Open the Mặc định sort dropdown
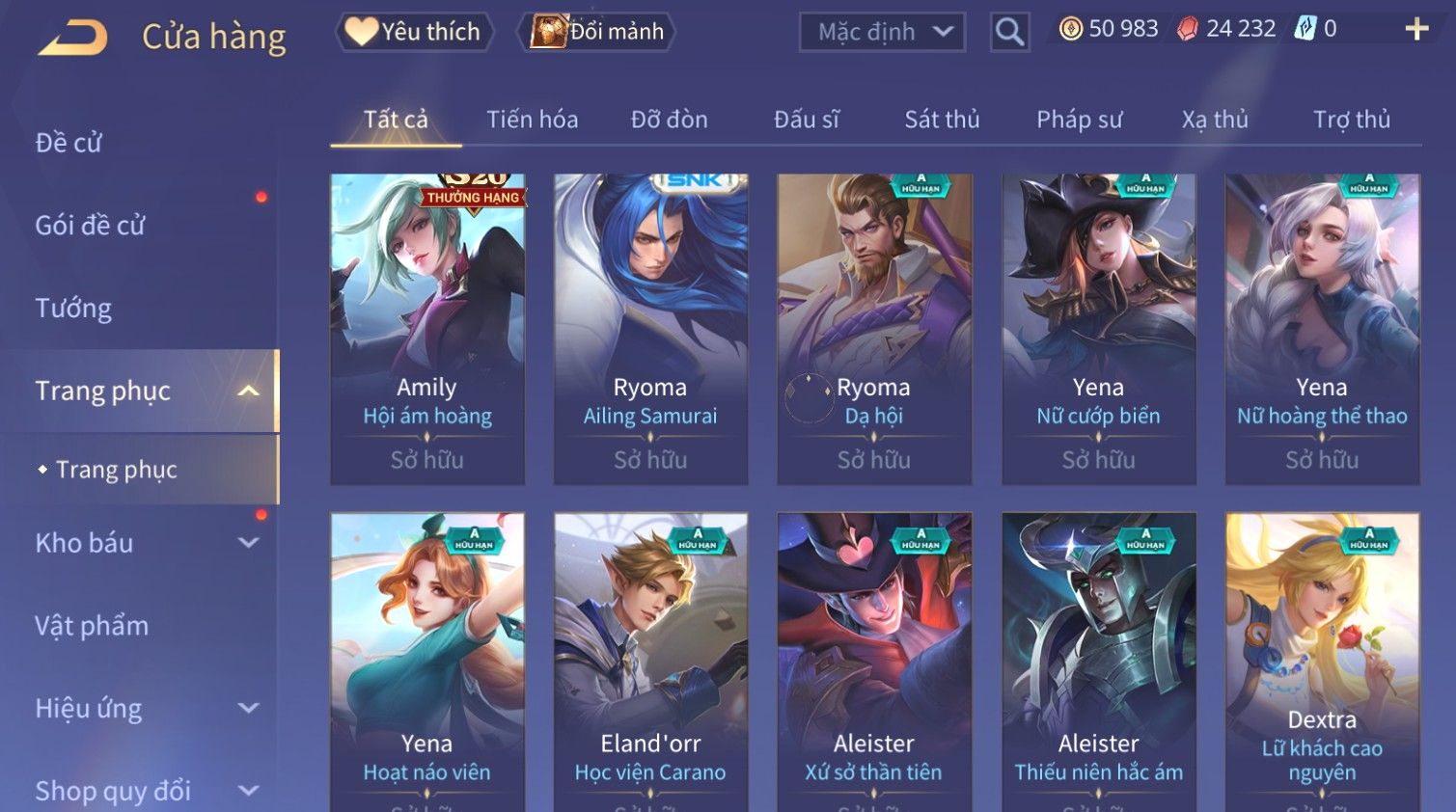This screenshot has width=1456, height=812. [882, 32]
